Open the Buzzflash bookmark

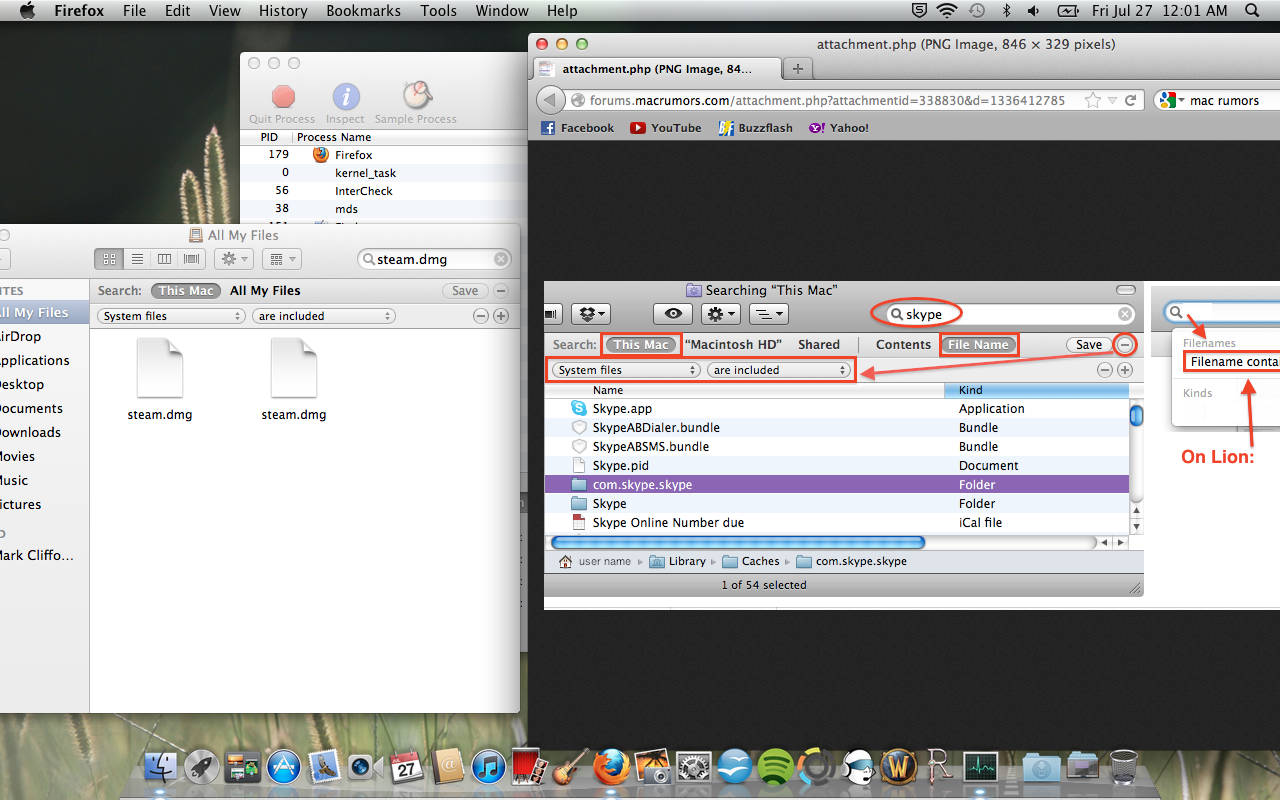pyautogui.click(x=756, y=128)
